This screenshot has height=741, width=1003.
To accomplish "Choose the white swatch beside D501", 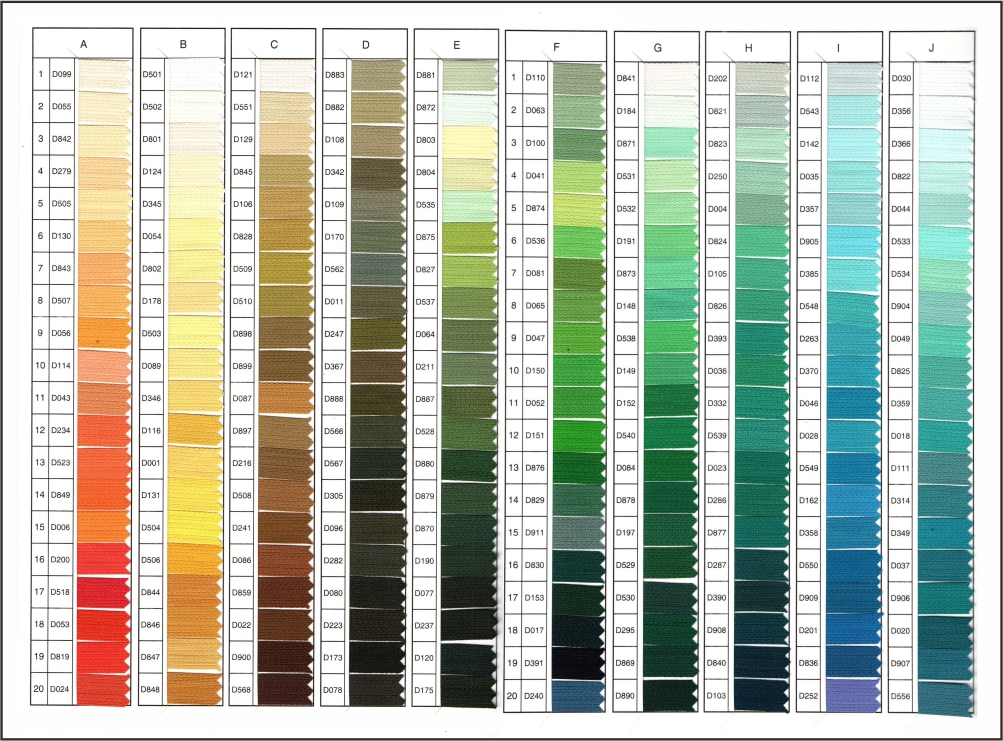I will coord(195,74).
